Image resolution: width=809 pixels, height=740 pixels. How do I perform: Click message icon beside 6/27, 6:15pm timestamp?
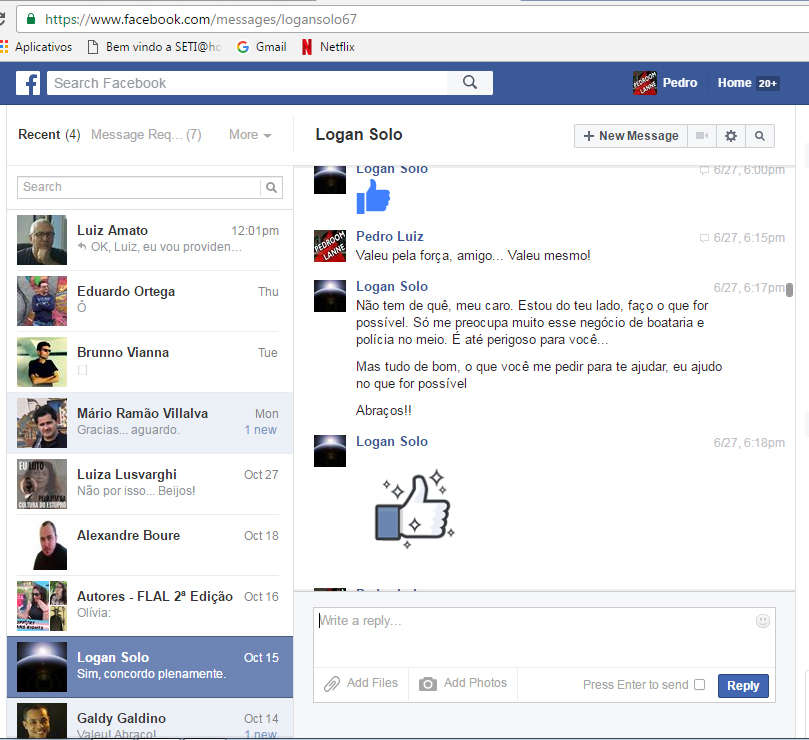[x=704, y=238]
